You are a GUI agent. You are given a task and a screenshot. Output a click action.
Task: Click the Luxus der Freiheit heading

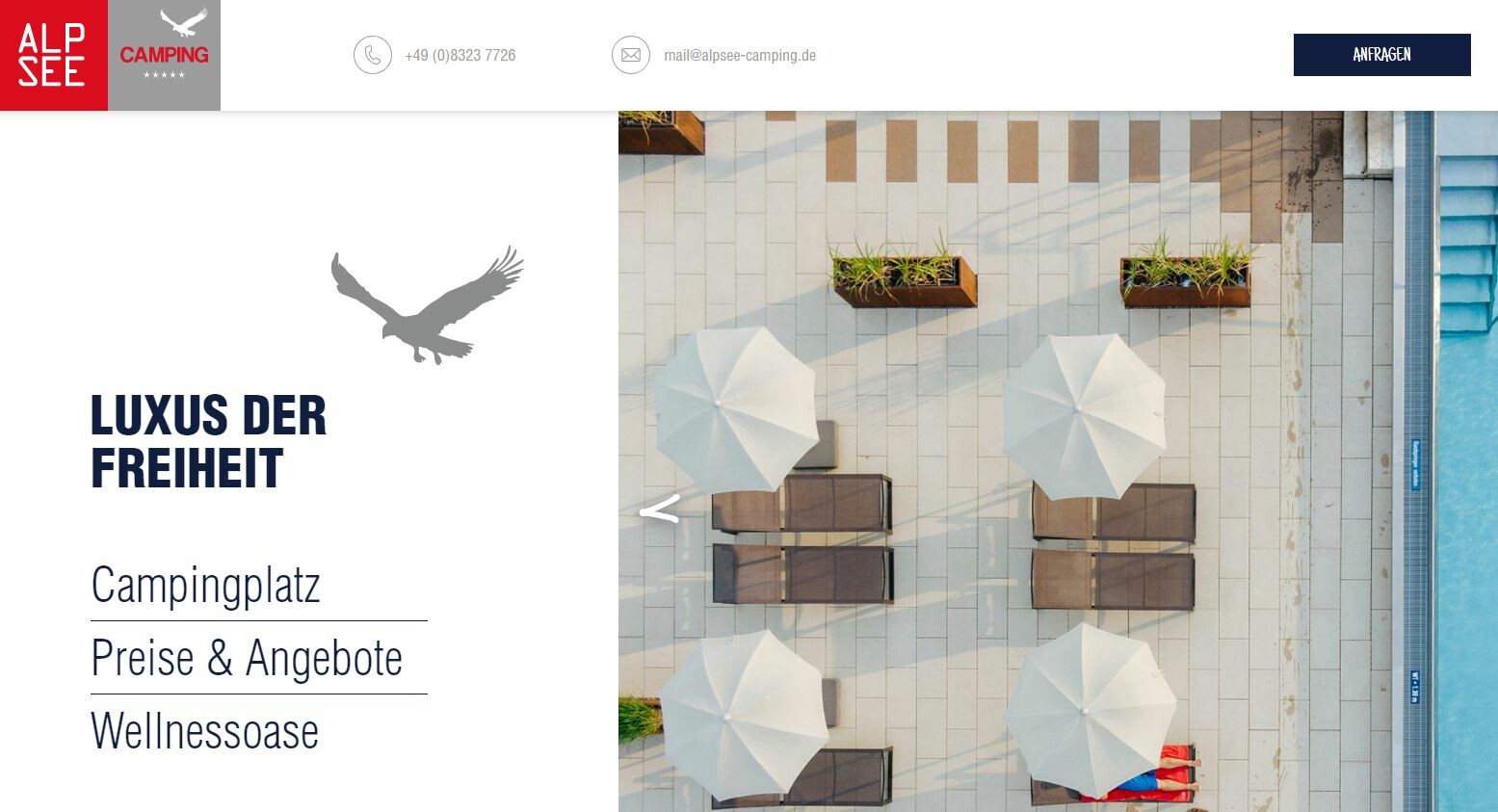[x=209, y=442]
